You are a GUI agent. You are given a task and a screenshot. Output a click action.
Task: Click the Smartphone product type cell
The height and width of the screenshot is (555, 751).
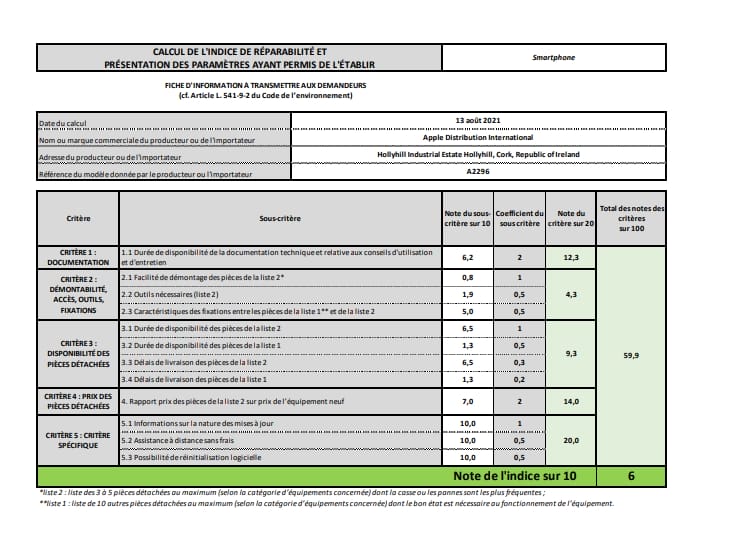pyautogui.click(x=554, y=57)
